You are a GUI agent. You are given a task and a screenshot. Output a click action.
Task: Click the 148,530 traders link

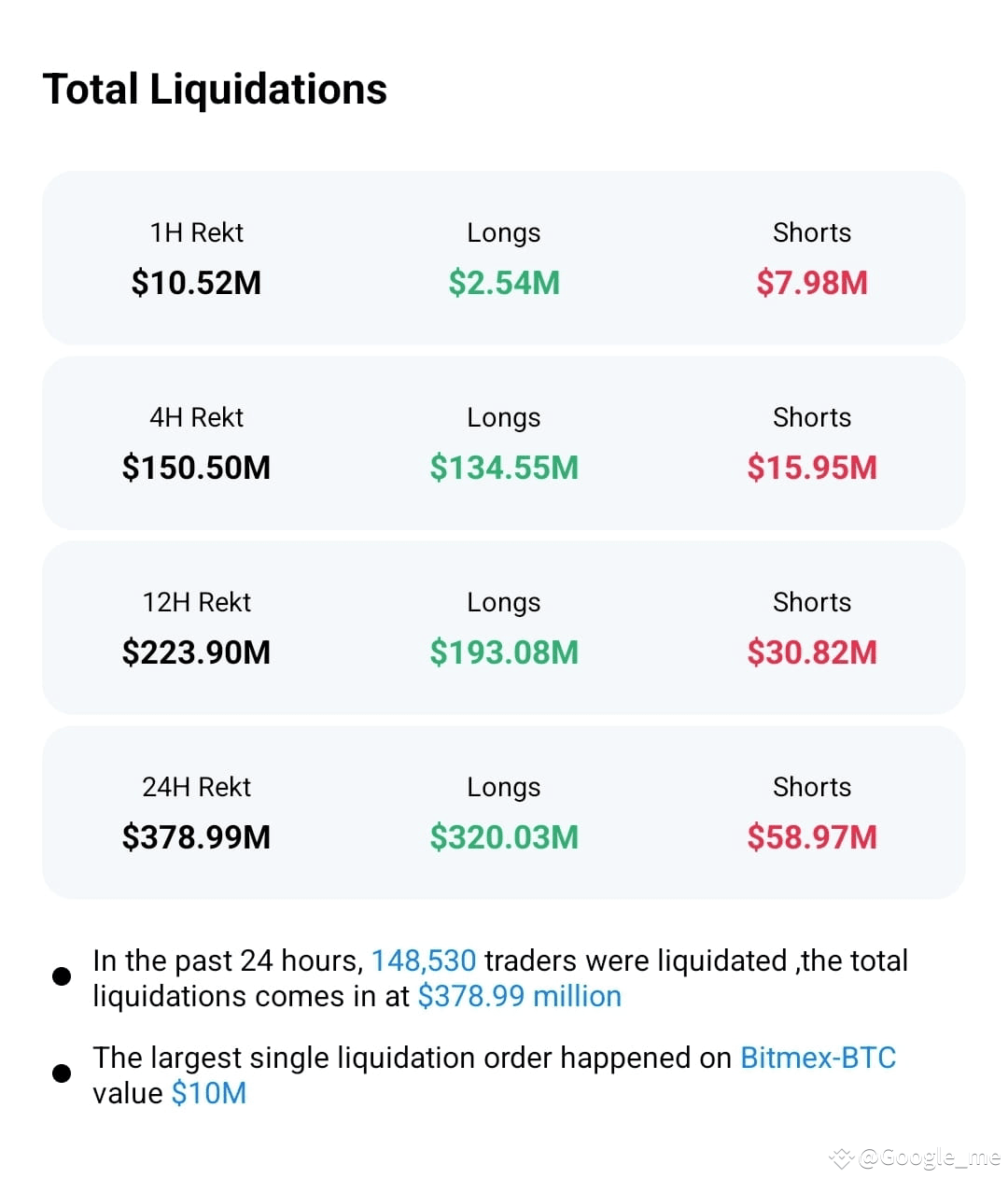[x=424, y=961]
